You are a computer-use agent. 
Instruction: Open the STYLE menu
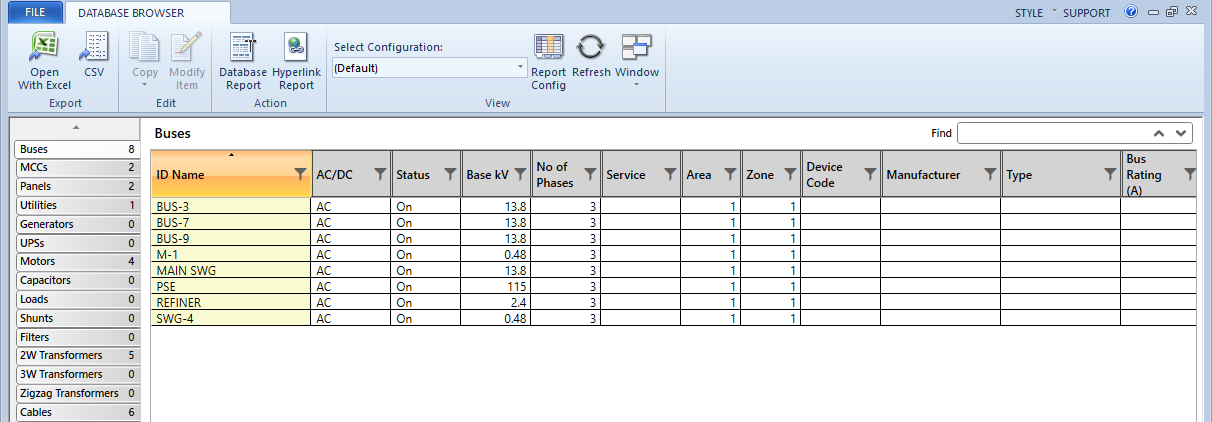(x=1029, y=13)
